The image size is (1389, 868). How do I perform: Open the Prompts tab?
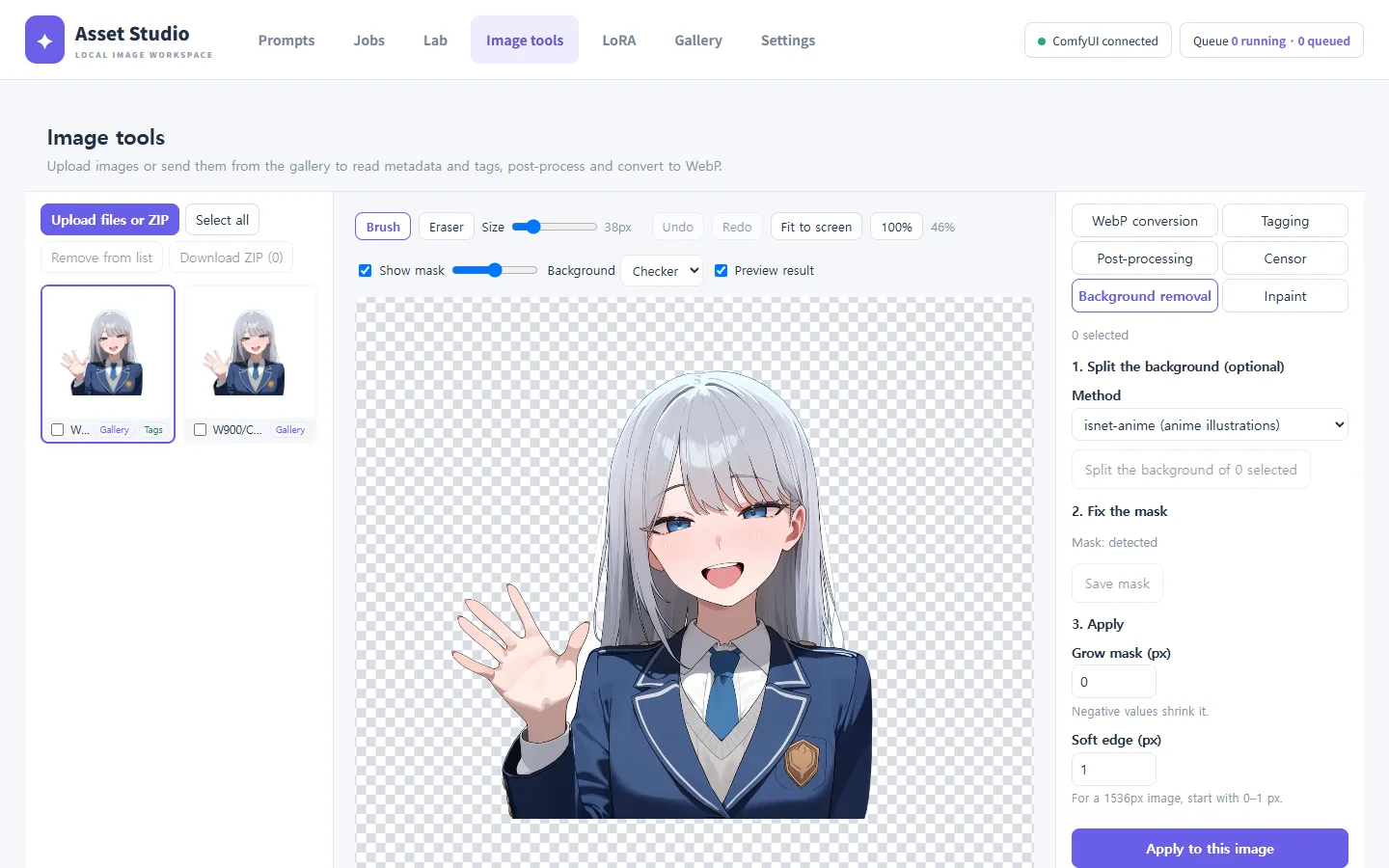click(286, 41)
